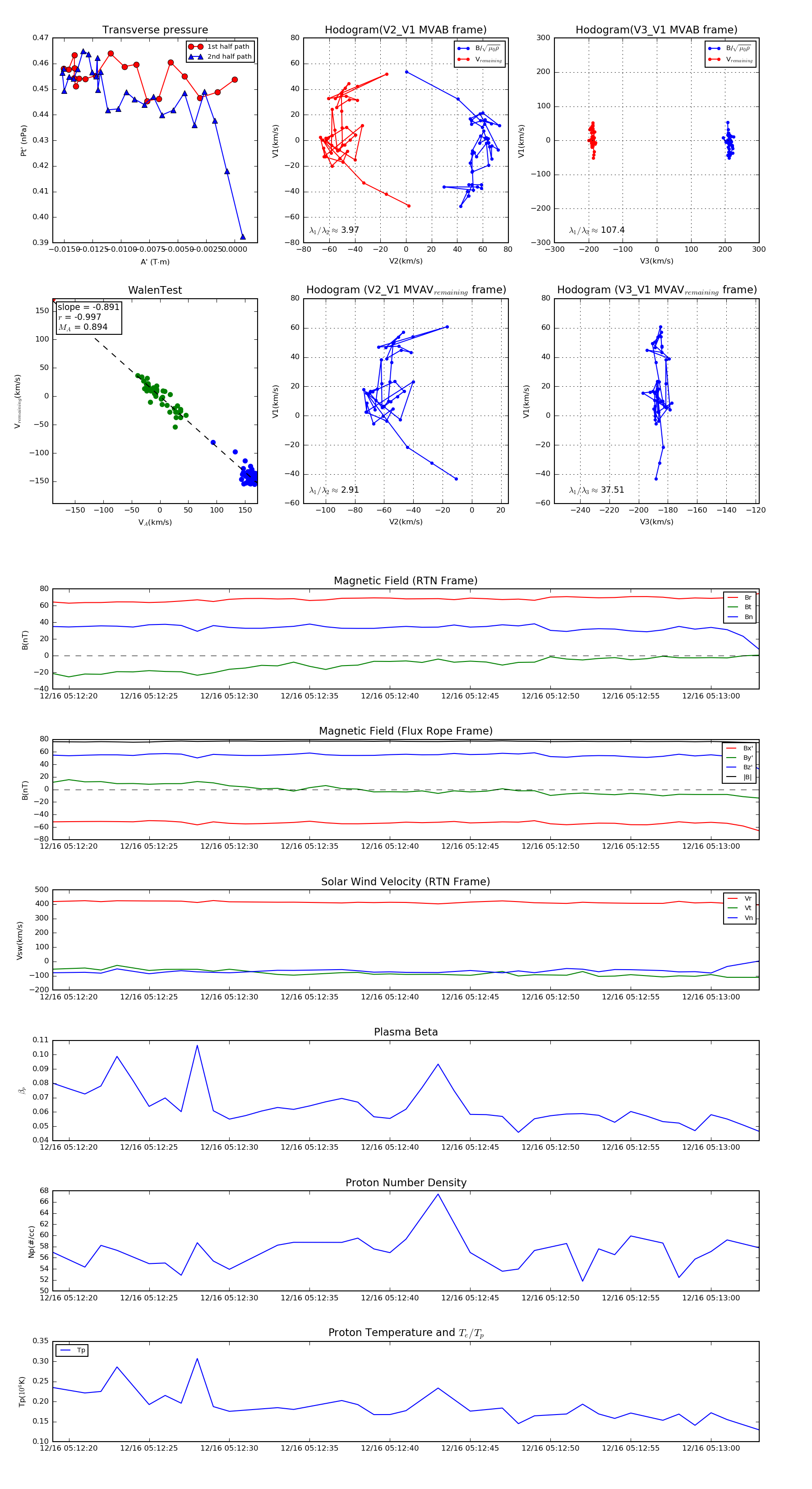Click V_remaining legend entry in V2_V1 MVAB hodogram

point(480,60)
